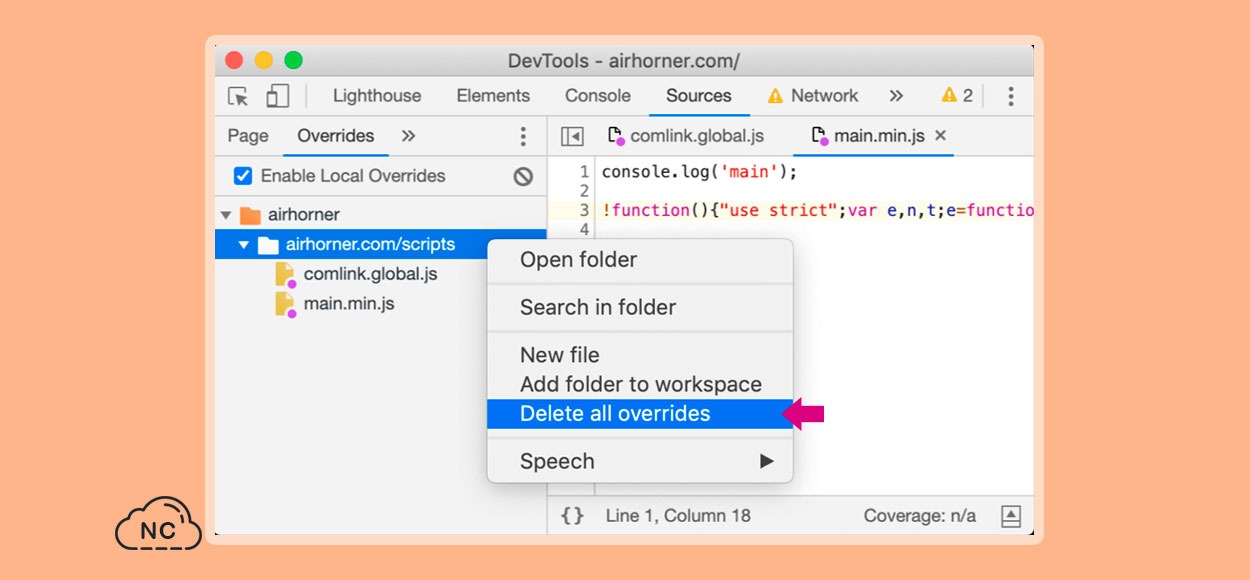Show more DevTools panels chevron
The height and width of the screenshot is (580, 1250).
(896, 96)
